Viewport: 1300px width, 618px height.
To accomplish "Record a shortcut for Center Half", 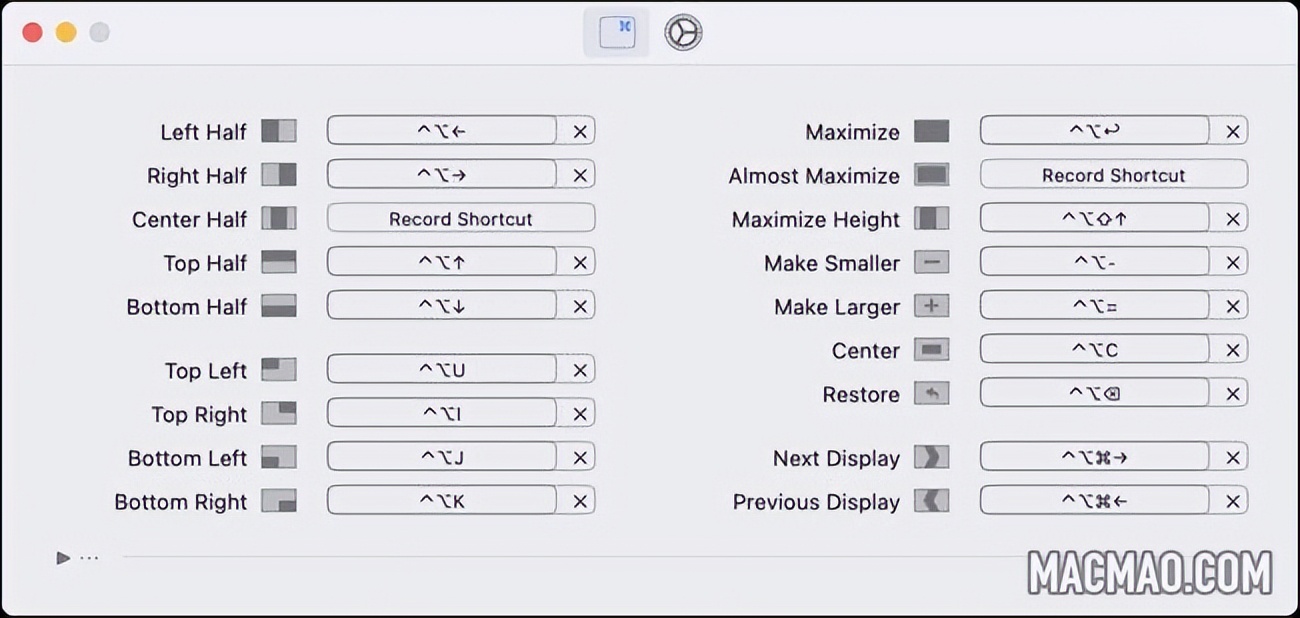I will pyautogui.click(x=461, y=218).
